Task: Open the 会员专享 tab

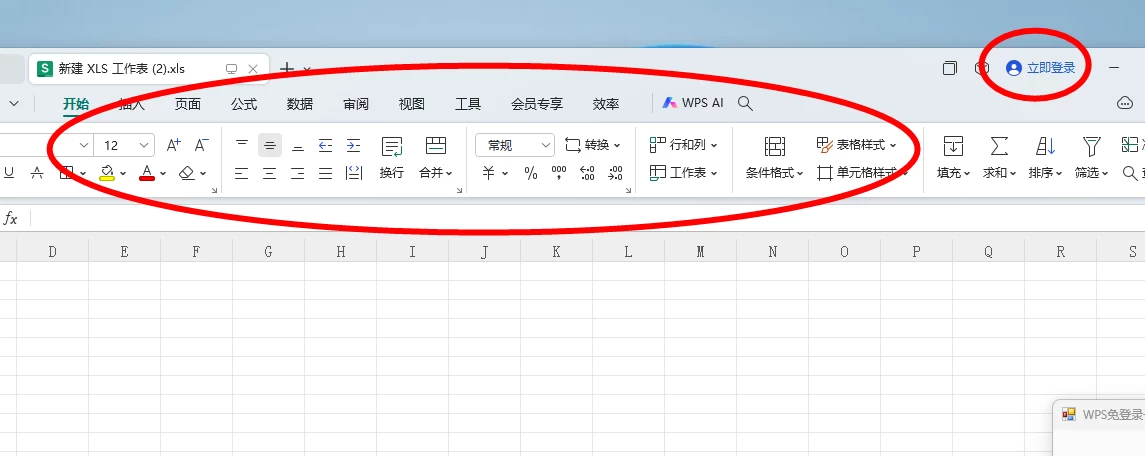Action: (537, 104)
